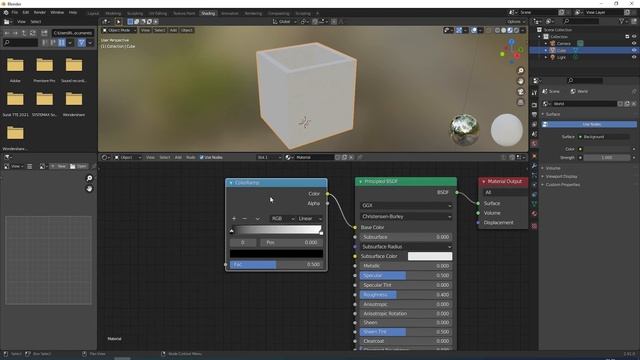Switch viewport to material preview shading

pyautogui.click(x=510, y=30)
